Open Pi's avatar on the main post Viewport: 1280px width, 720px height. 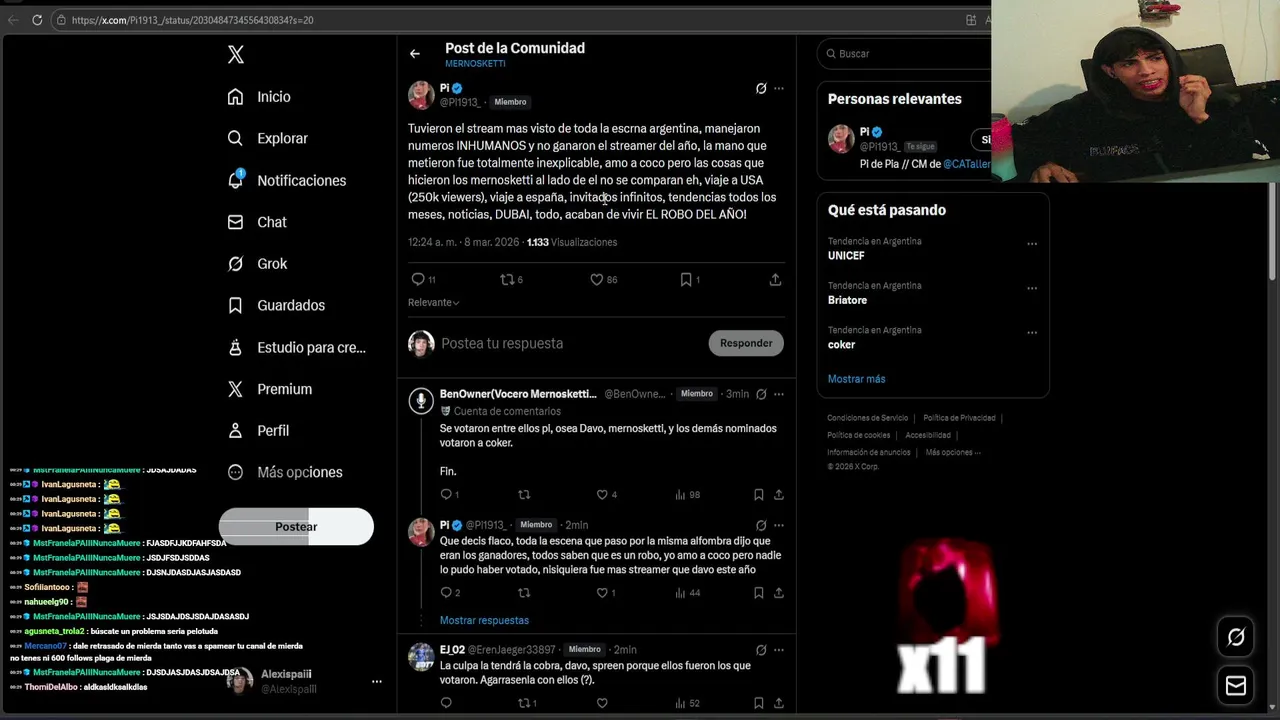pos(421,95)
